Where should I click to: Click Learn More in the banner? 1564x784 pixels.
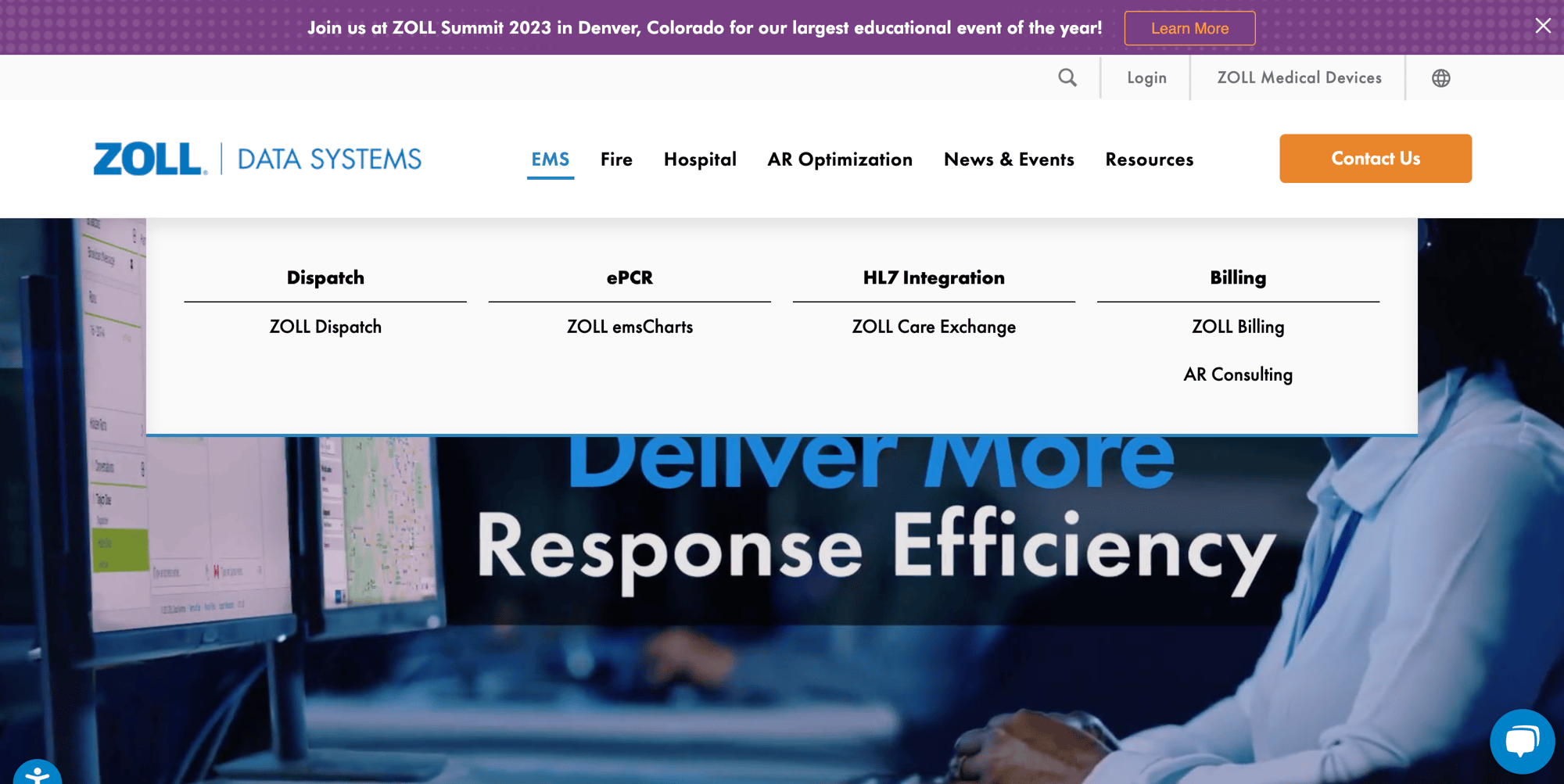(x=1189, y=28)
